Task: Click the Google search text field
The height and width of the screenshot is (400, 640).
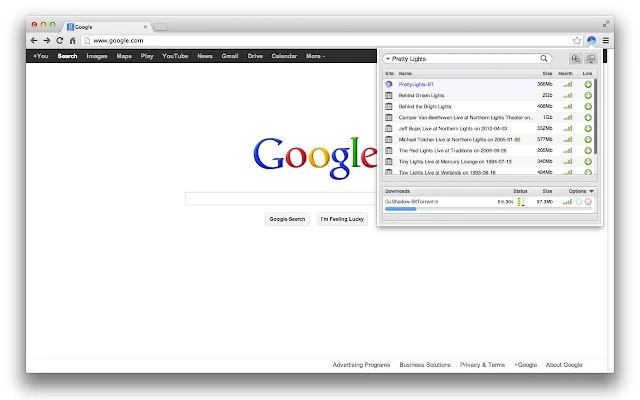Action: 281,198
